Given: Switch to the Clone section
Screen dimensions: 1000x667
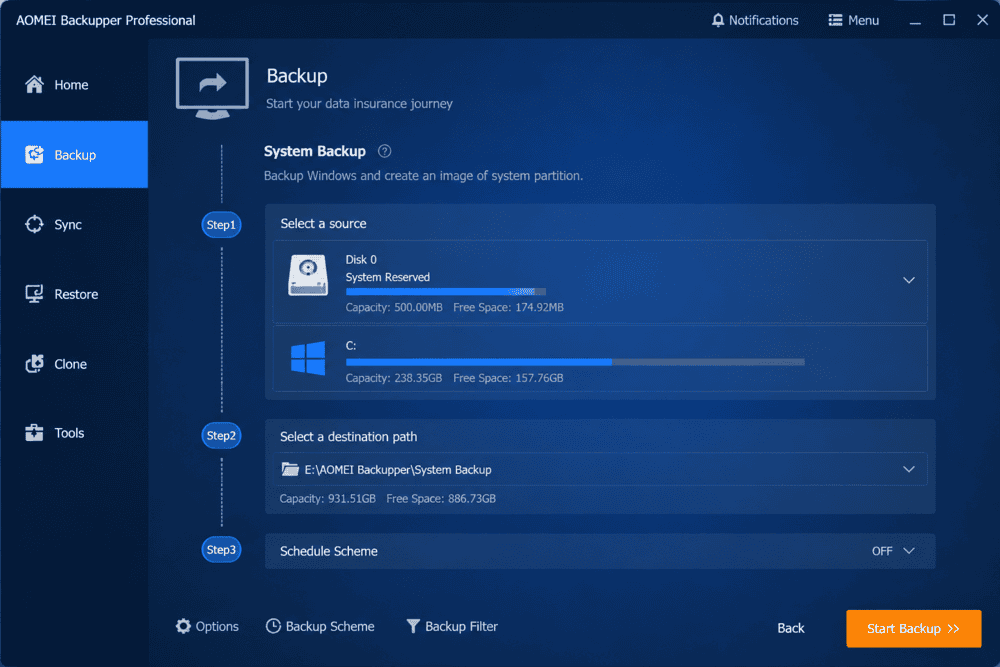Looking at the screenshot, I should (x=75, y=363).
